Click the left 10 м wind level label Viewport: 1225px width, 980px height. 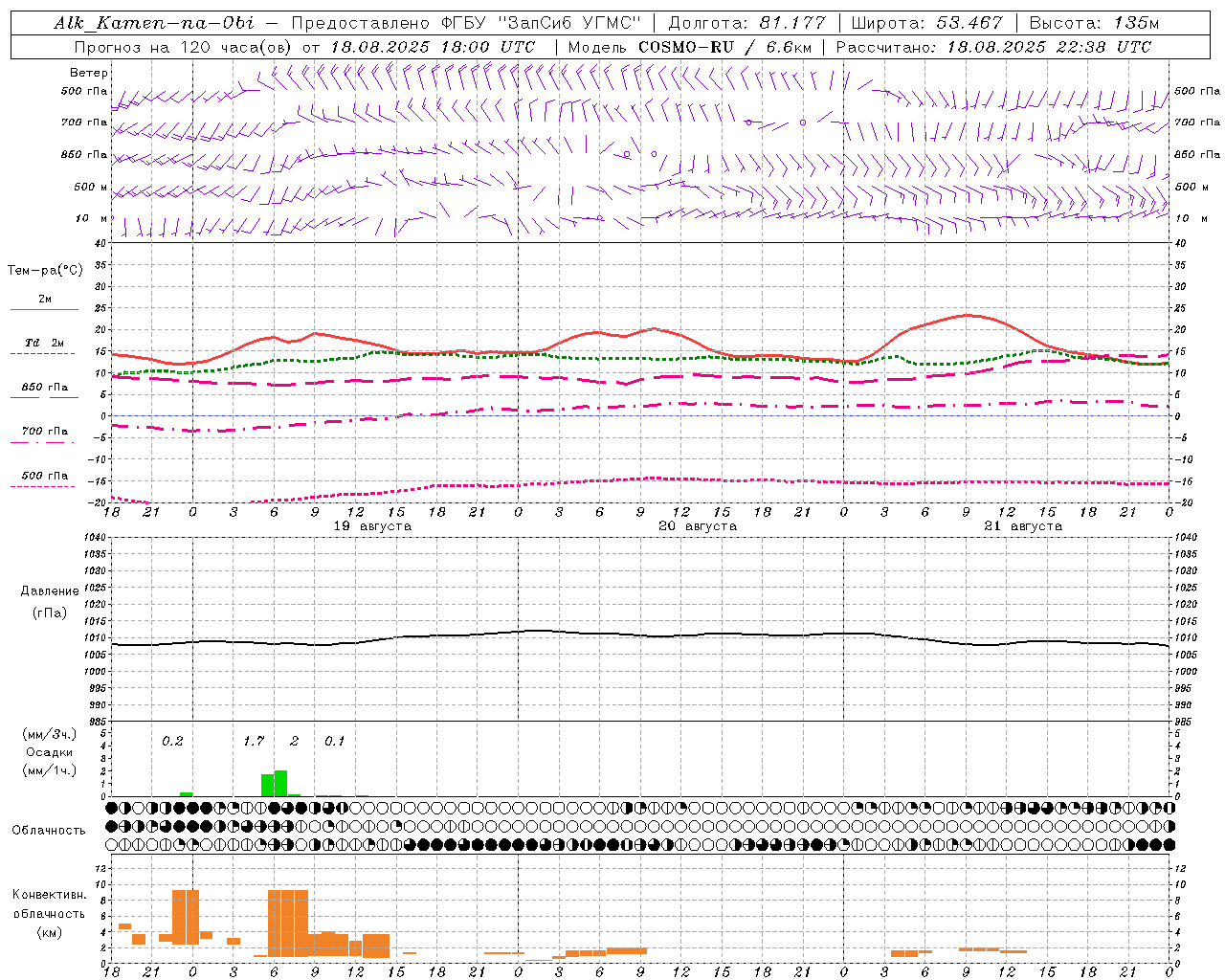tap(92, 218)
